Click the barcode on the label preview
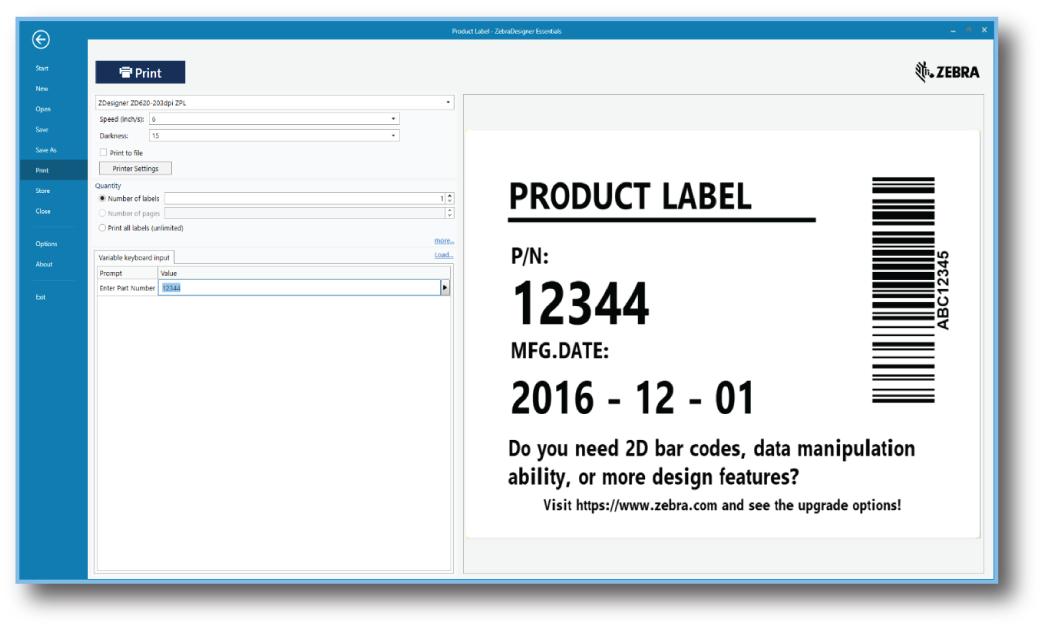 point(903,290)
